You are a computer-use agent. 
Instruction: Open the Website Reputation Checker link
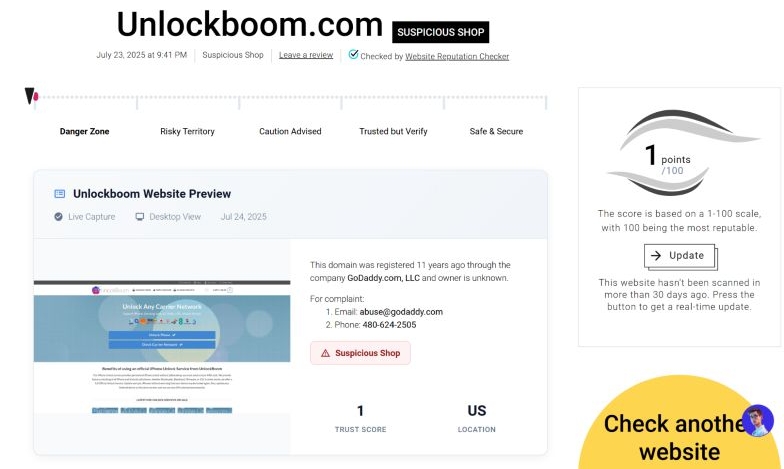click(x=456, y=57)
